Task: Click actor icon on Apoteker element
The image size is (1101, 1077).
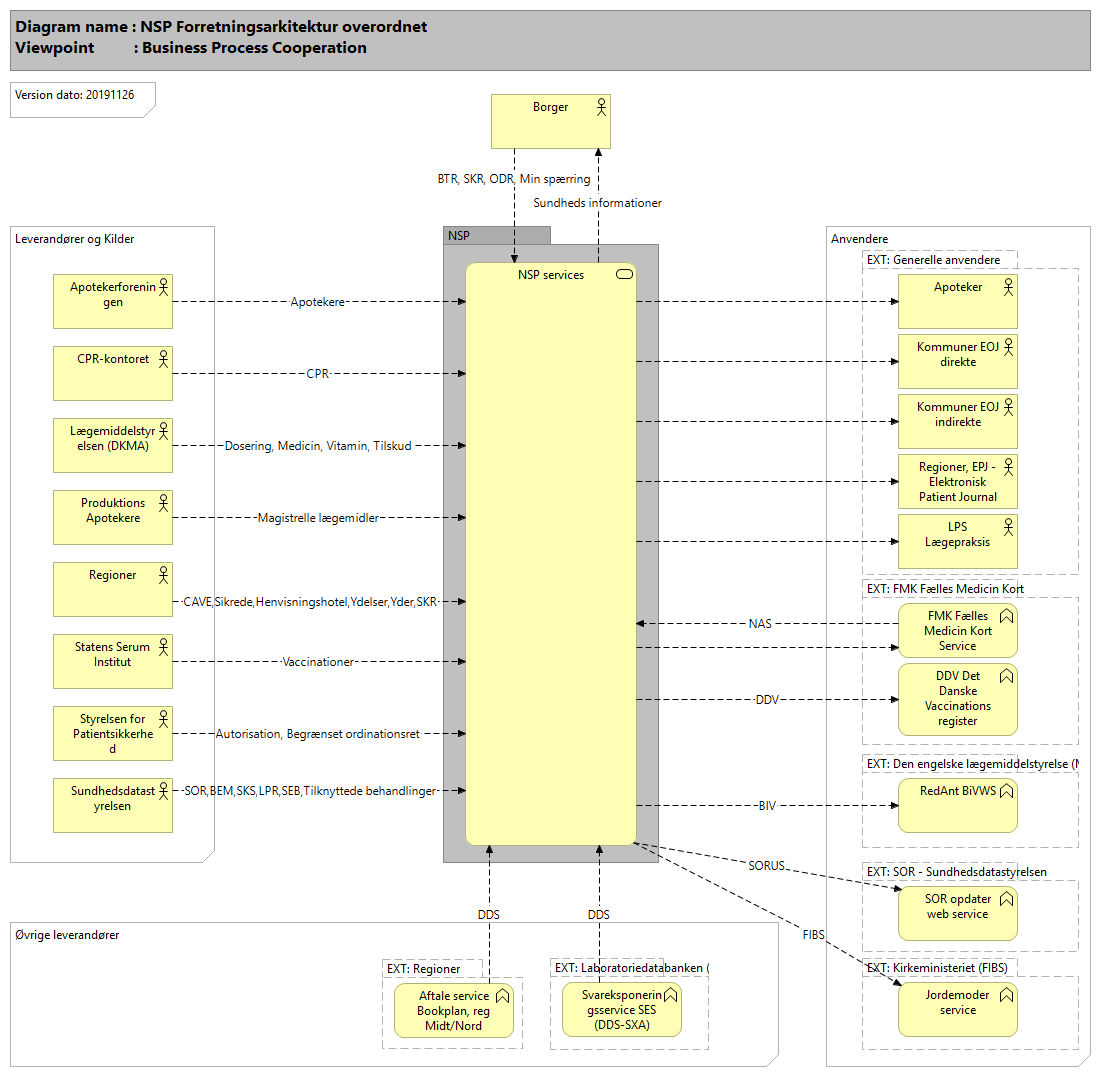Action: click(x=1008, y=286)
